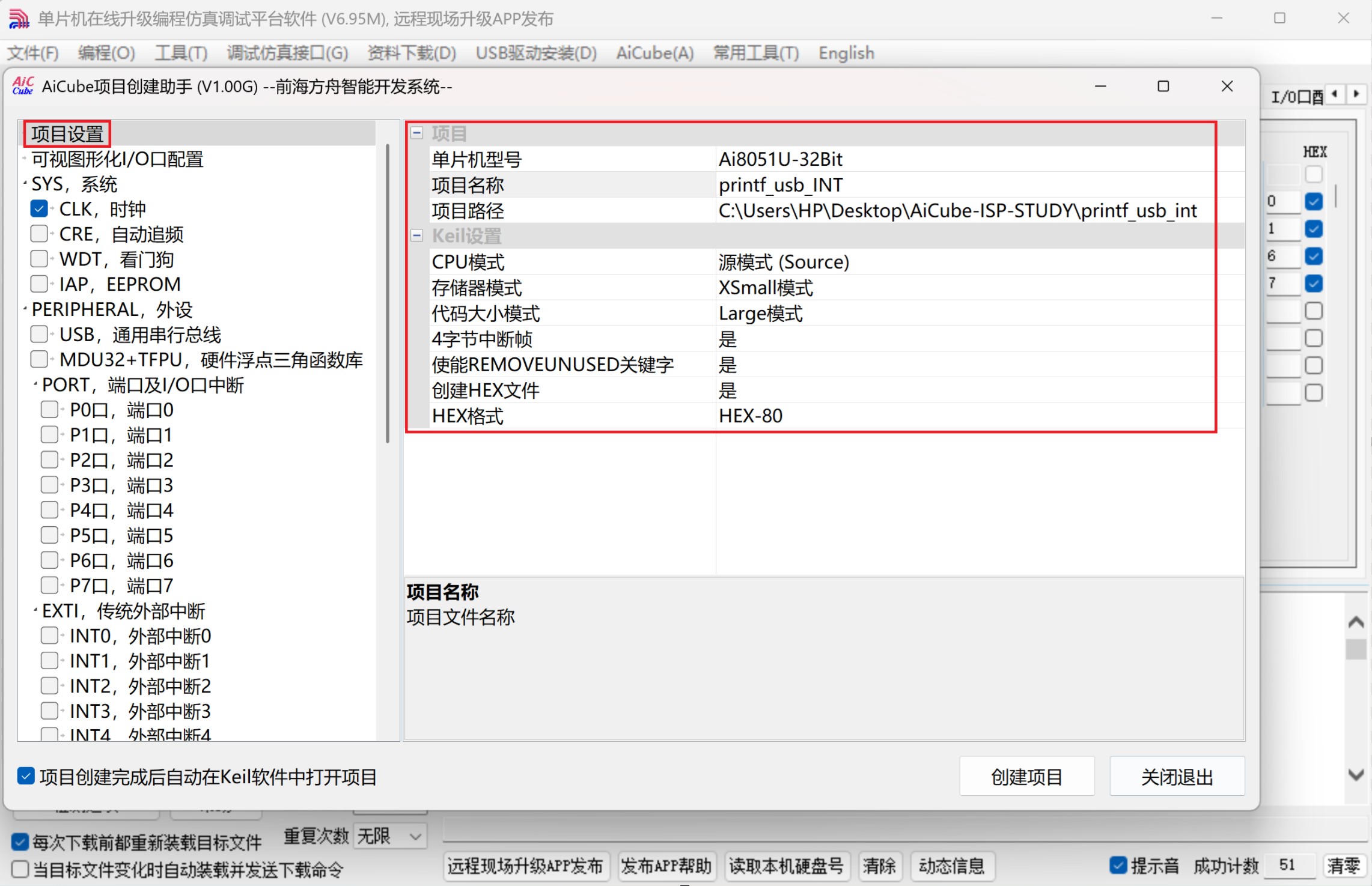Enable the CRE, 自动追频 checkbox
The image size is (1372, 886).
point(39,234)
